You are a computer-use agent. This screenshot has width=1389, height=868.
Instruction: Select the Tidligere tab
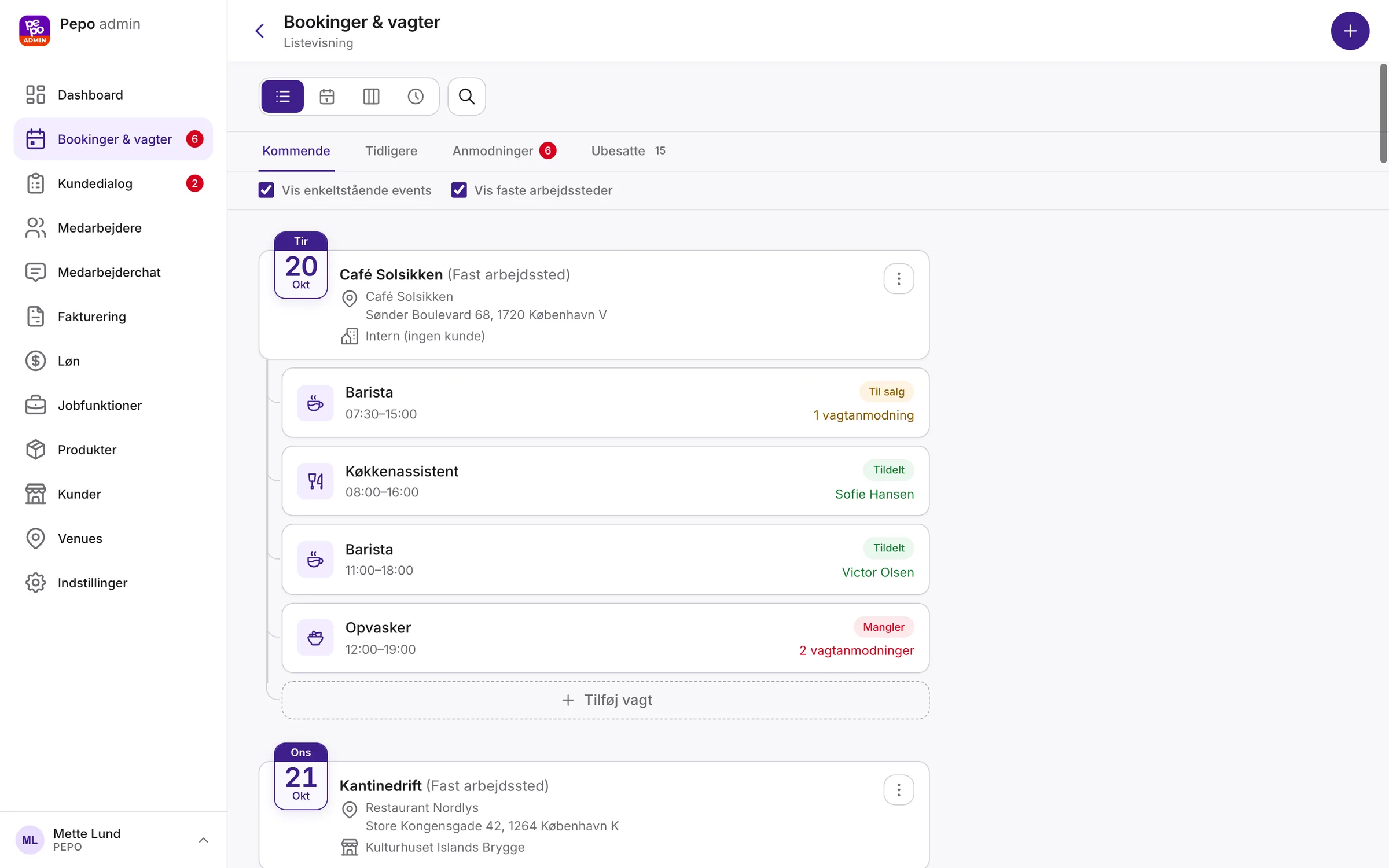391,151
